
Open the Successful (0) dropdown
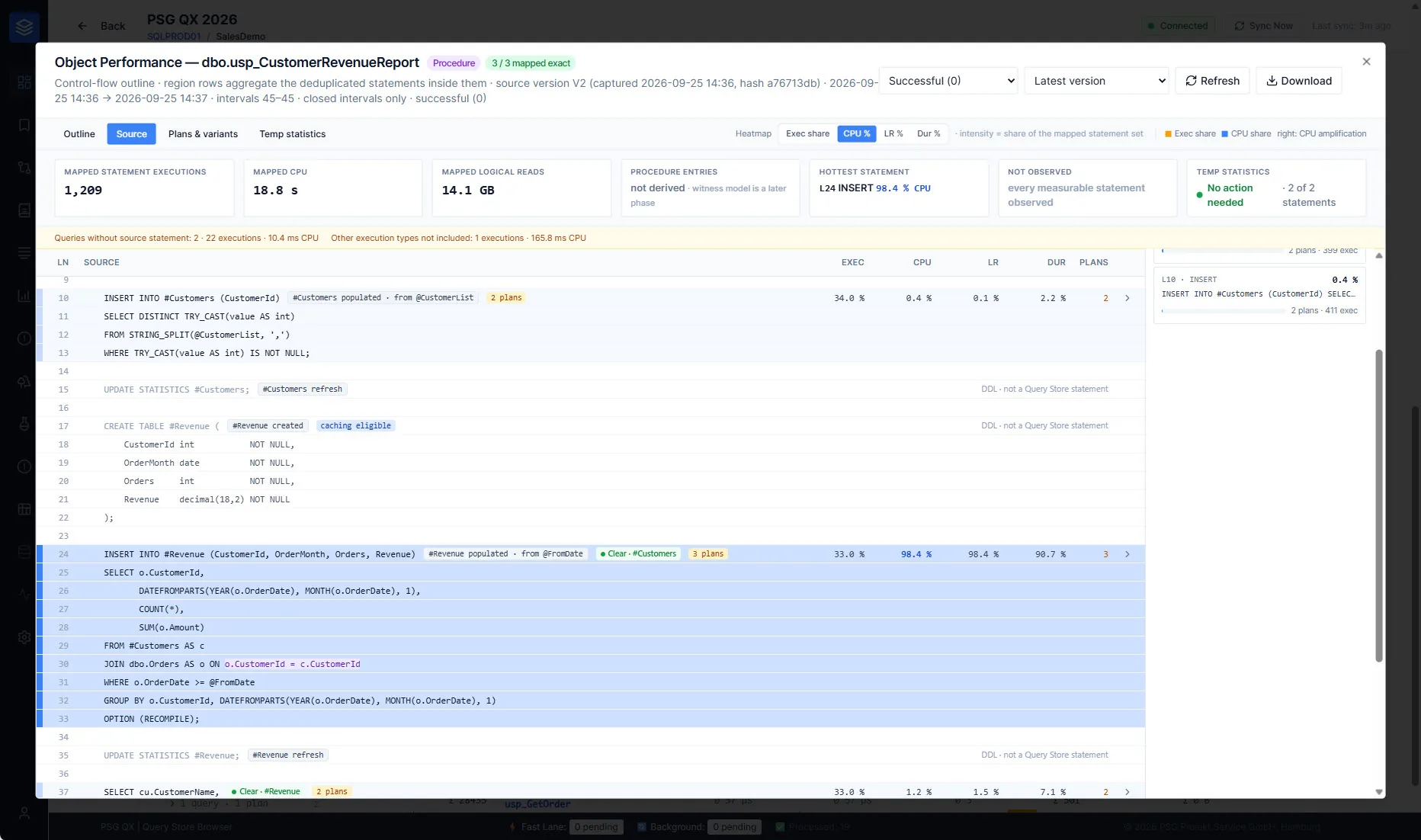(x=948, y=81)
